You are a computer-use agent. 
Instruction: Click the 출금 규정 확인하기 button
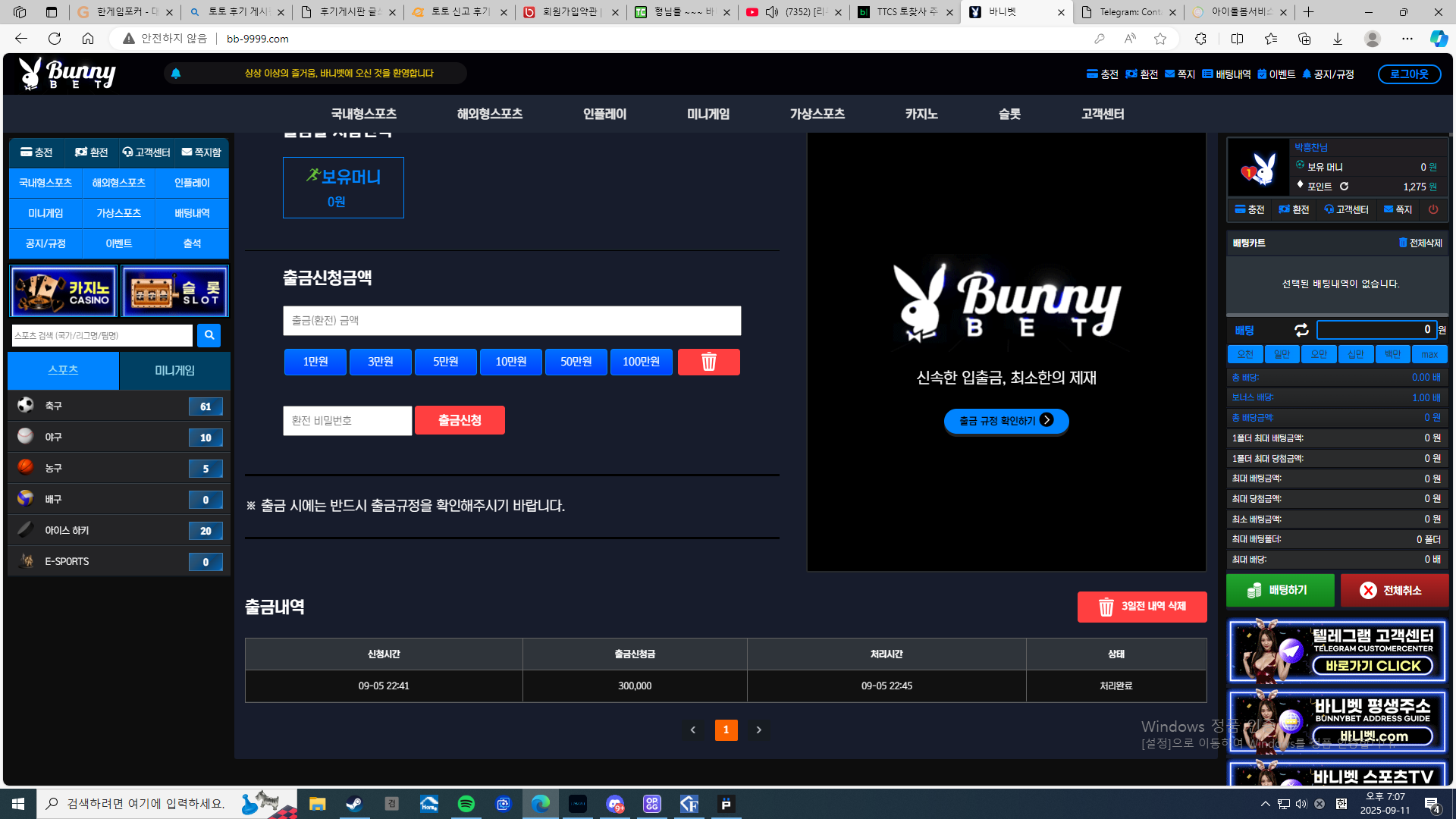pos(1006,421)
